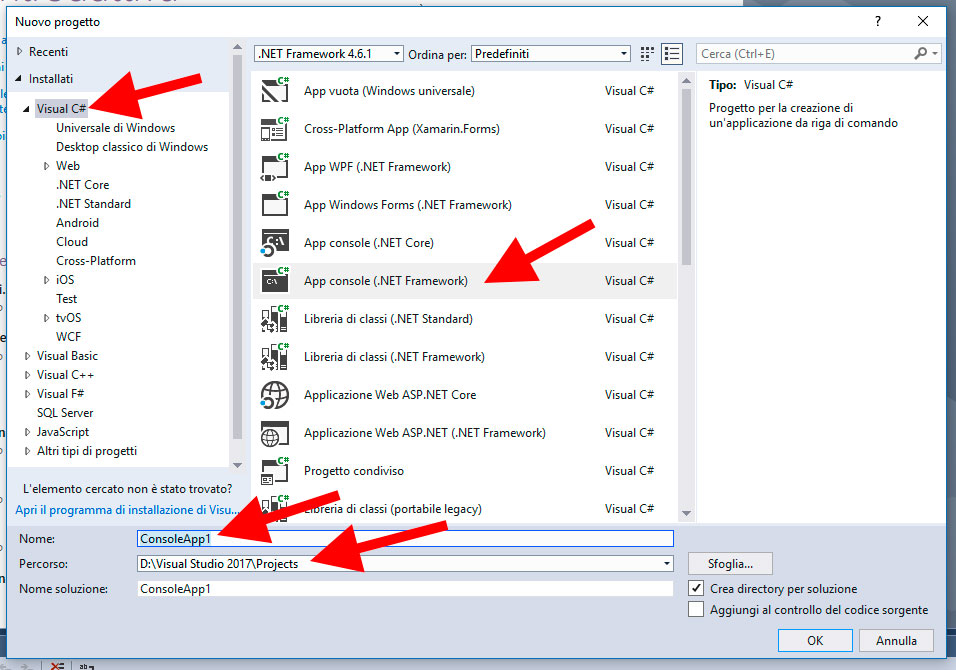This screenshot has width=956, height=670.
Task: Expand the Visual C++ node
Action: 27,375
